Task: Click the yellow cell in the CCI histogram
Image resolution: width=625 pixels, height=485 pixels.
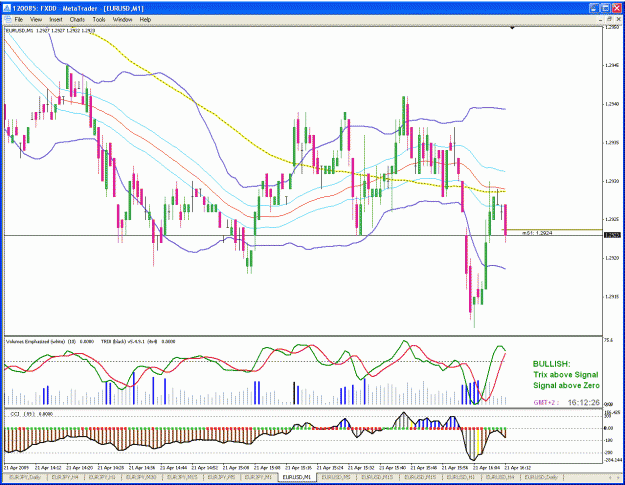Action: pos(478,442)
